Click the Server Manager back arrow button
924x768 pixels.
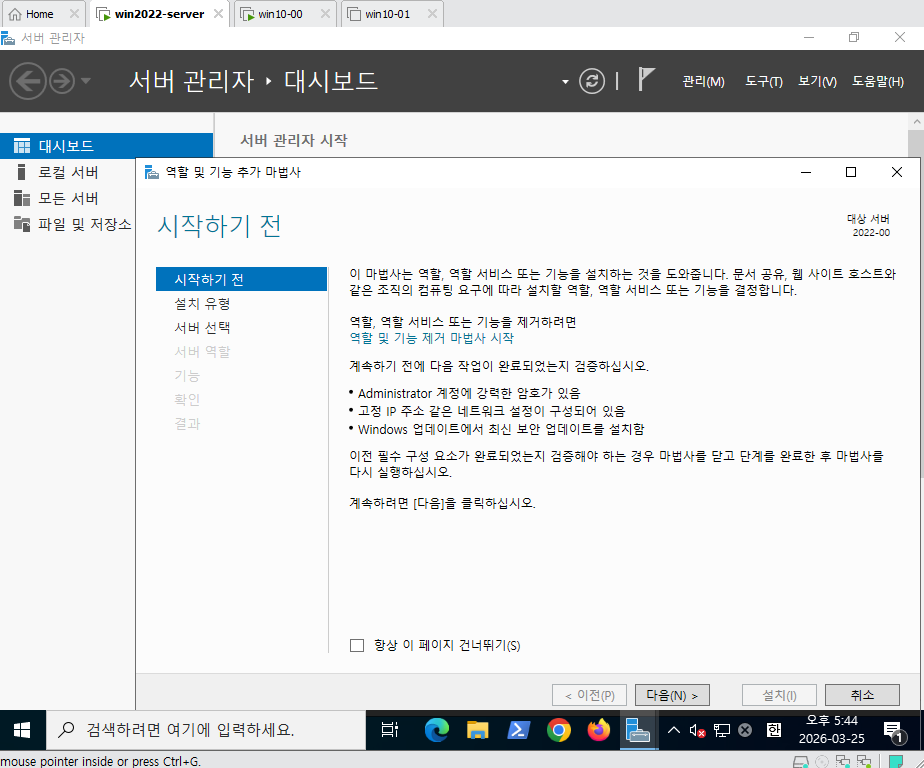coord(28,81)
